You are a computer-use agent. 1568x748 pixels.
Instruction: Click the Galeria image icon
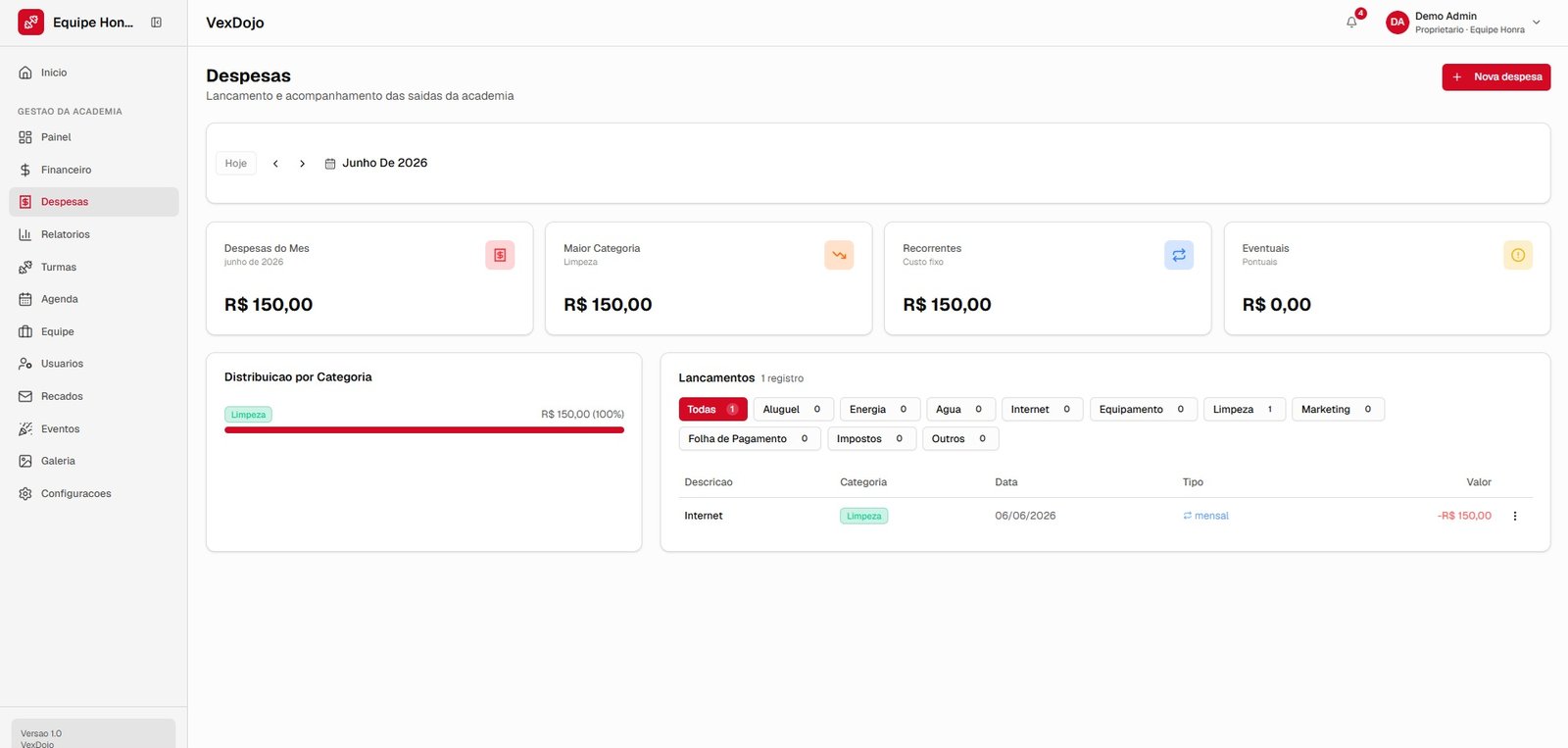tap(25, 461)
